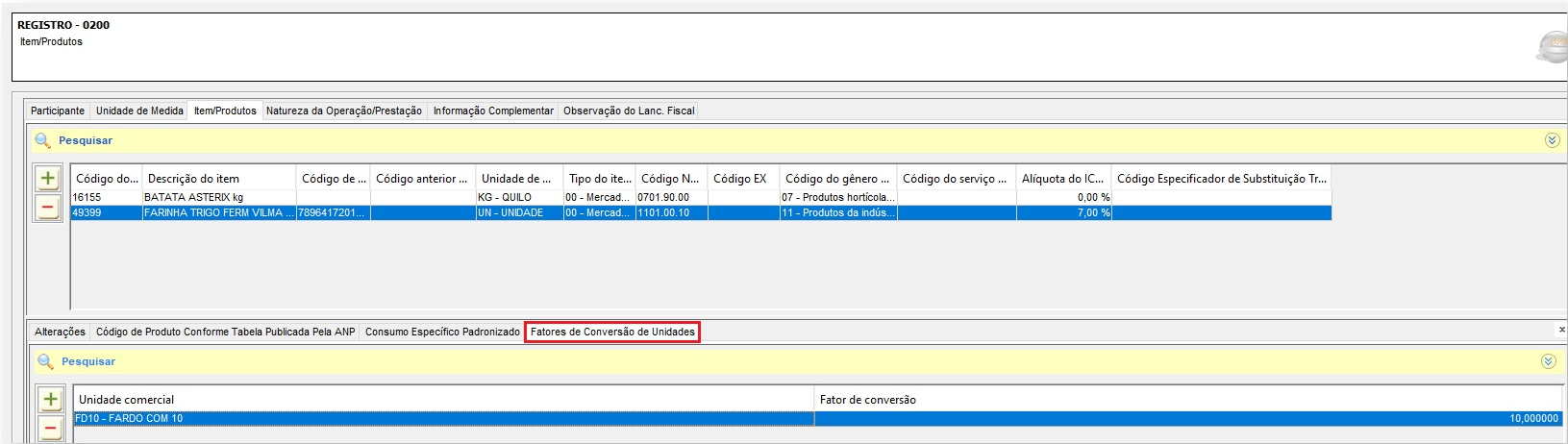1568x444 pixels.
Task: Click the globe icon at top right
Action: tap(1552, 46)
